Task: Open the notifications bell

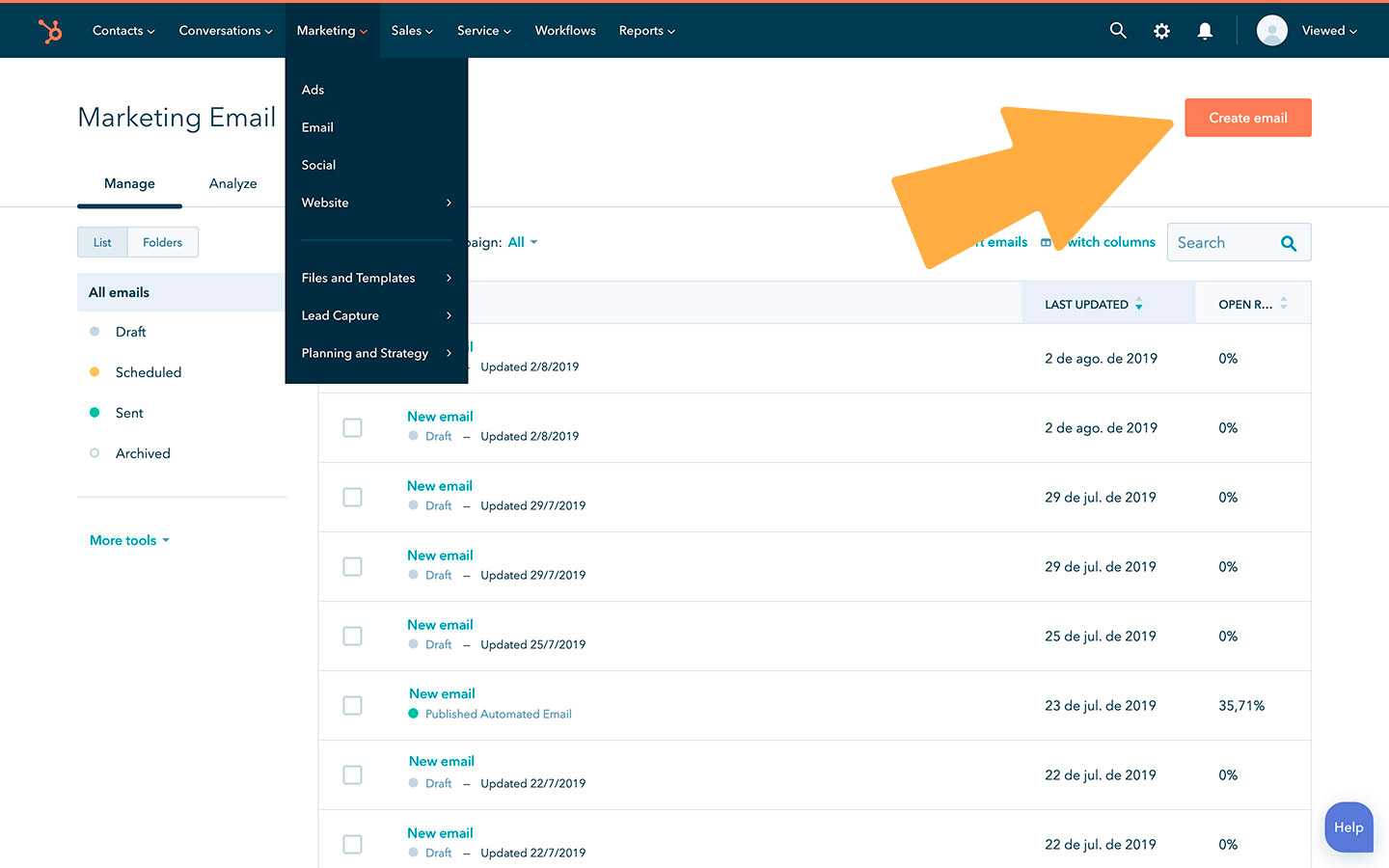Action: (1205, 31)
